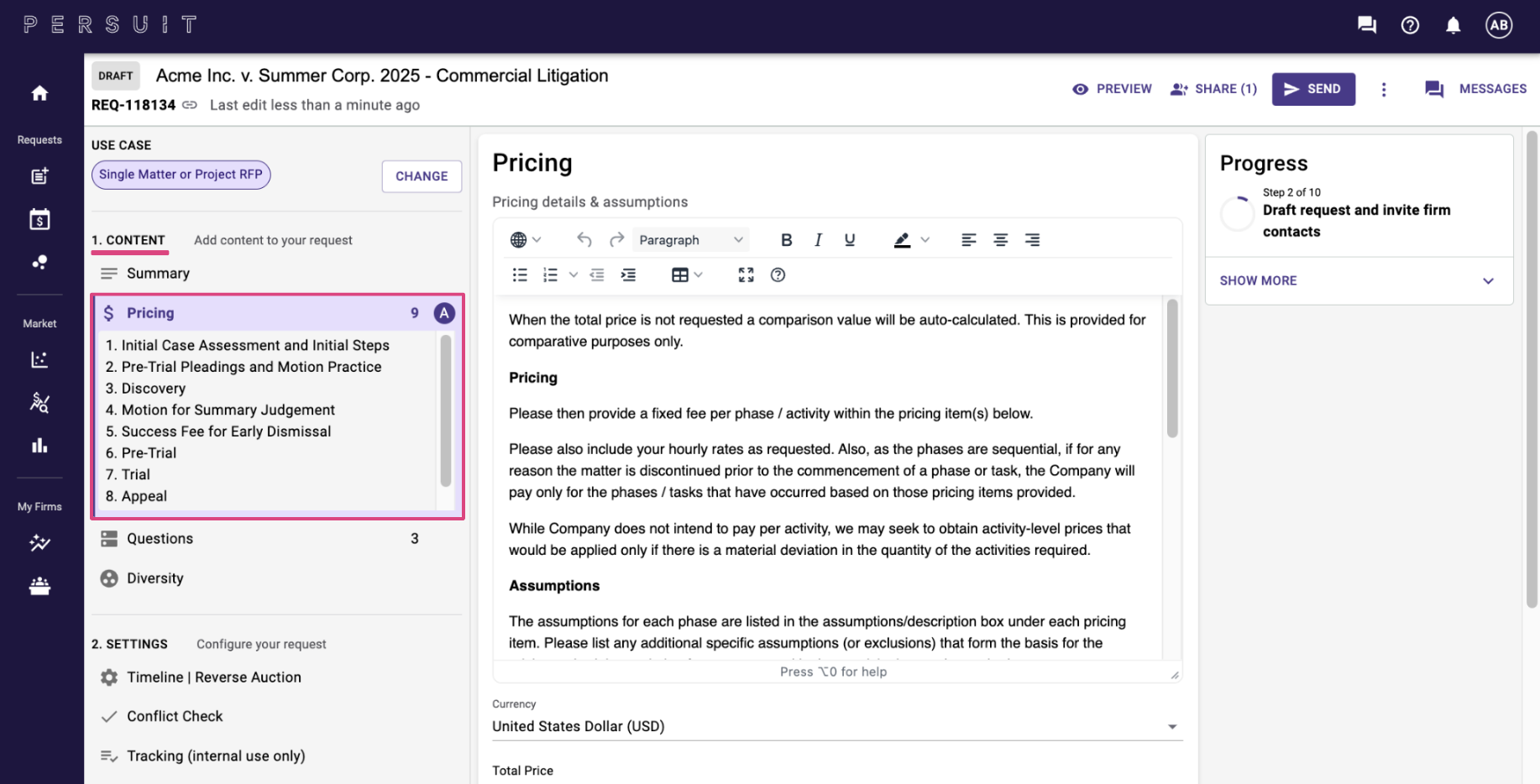
Task: Select Appeal pricing item
Action: coord(136,496)
